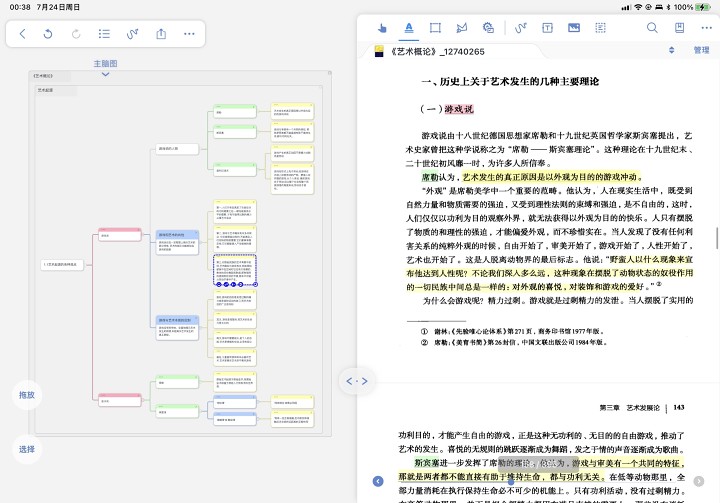Tap the 管理 button
Viewport: 720px width, 503px height.
tap(701, 50)
